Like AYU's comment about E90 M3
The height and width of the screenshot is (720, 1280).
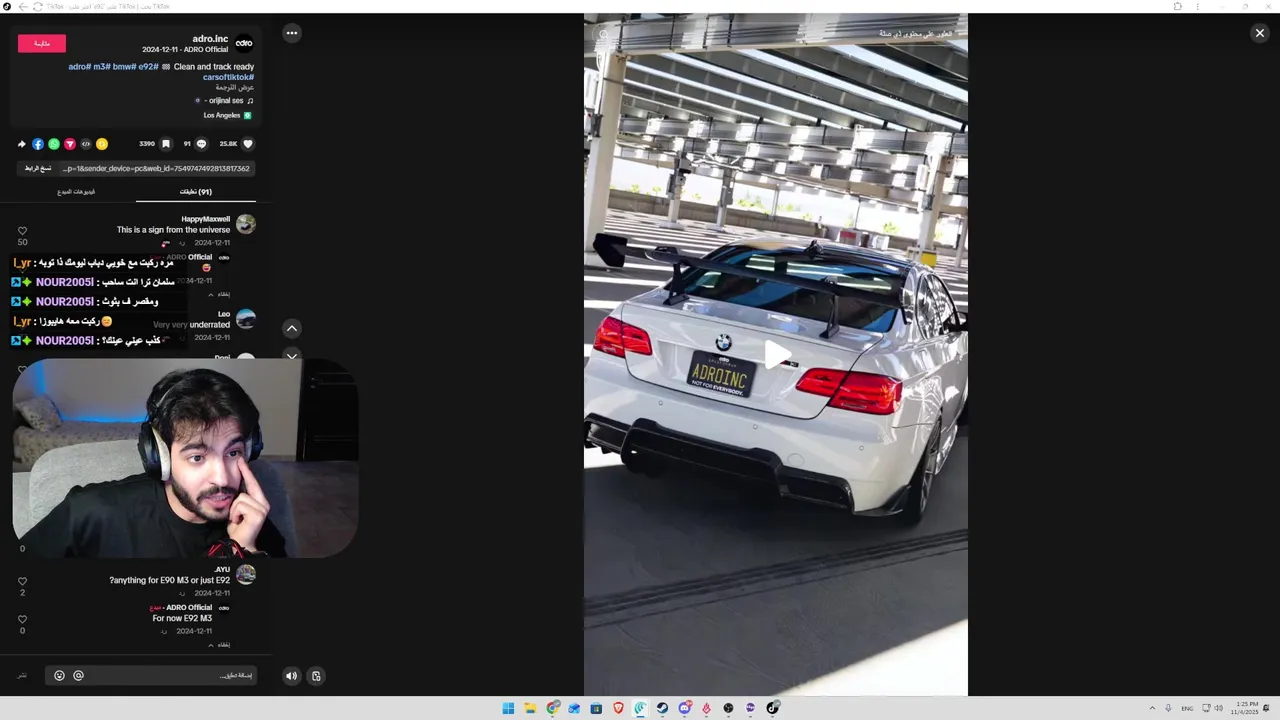22,581
